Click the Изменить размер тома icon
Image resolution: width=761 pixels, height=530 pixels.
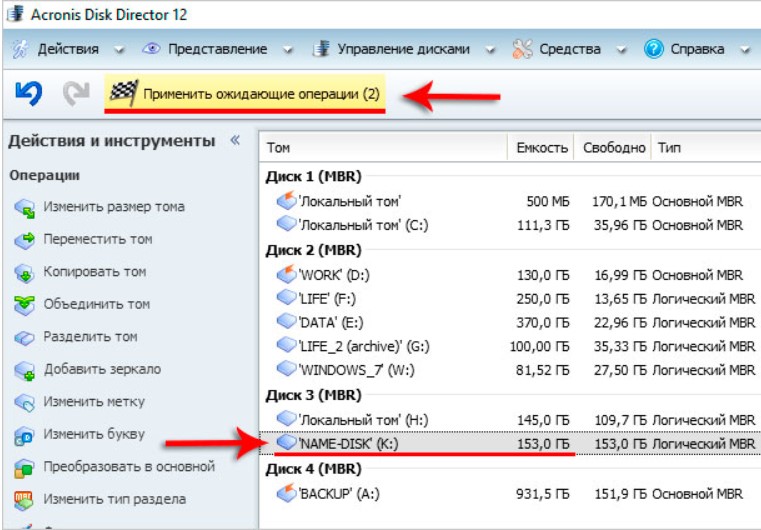point(24,208)
